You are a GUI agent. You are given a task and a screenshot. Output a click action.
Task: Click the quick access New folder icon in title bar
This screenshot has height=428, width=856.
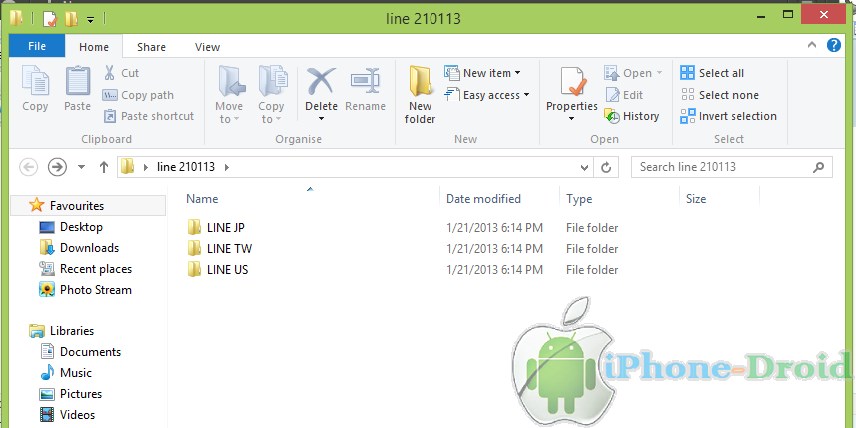click(x=71, y=19)
